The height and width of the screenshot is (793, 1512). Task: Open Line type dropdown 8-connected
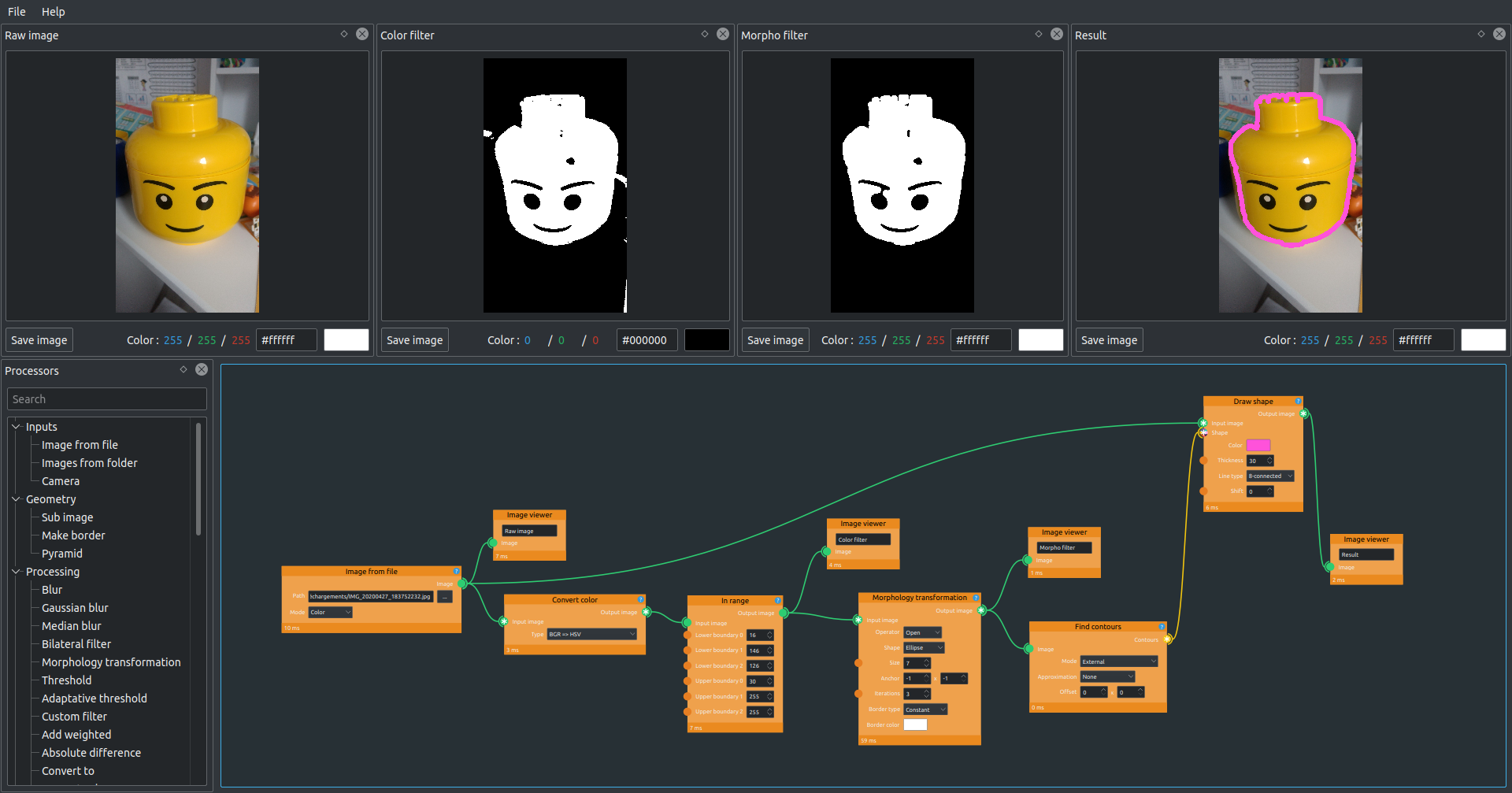point(1270,476)
